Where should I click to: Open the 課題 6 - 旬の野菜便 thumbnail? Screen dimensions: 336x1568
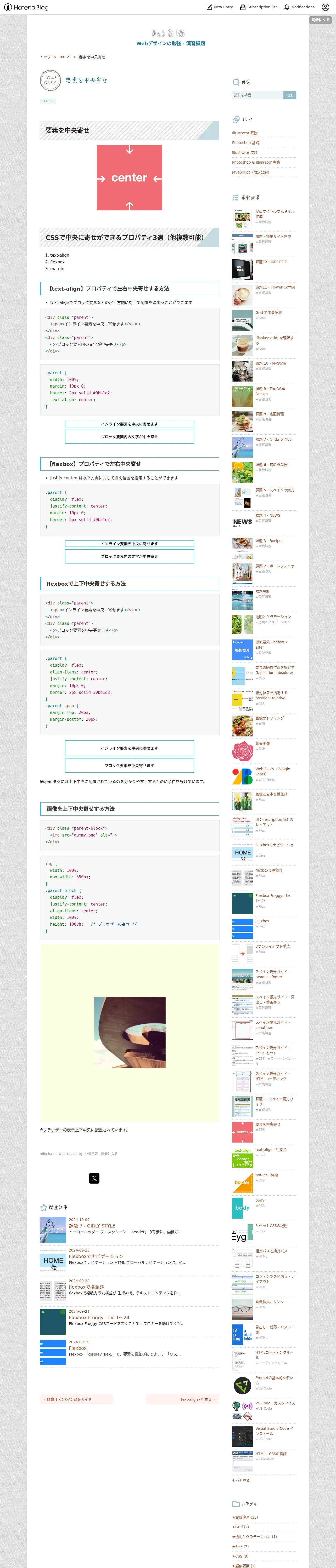[x=242, y=472]
